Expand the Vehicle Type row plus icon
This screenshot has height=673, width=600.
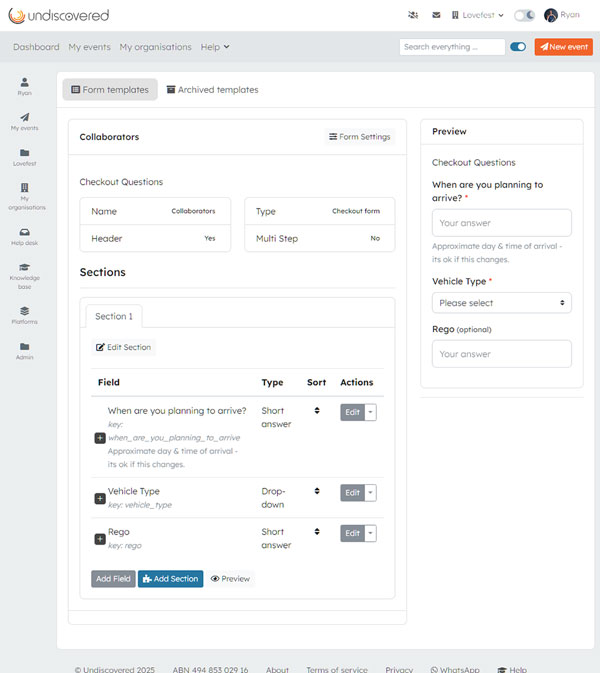pyautogui.click(x=100, y=498)
